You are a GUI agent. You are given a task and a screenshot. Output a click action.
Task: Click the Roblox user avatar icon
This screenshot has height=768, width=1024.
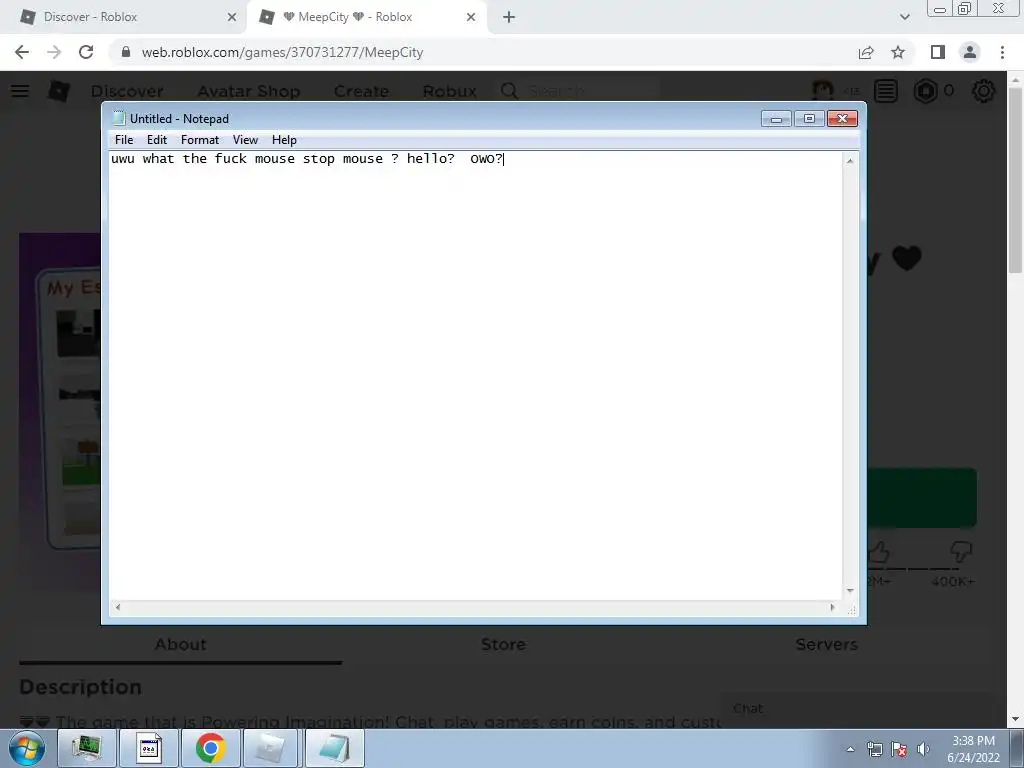pyautogui.click(x=823, y=91)
